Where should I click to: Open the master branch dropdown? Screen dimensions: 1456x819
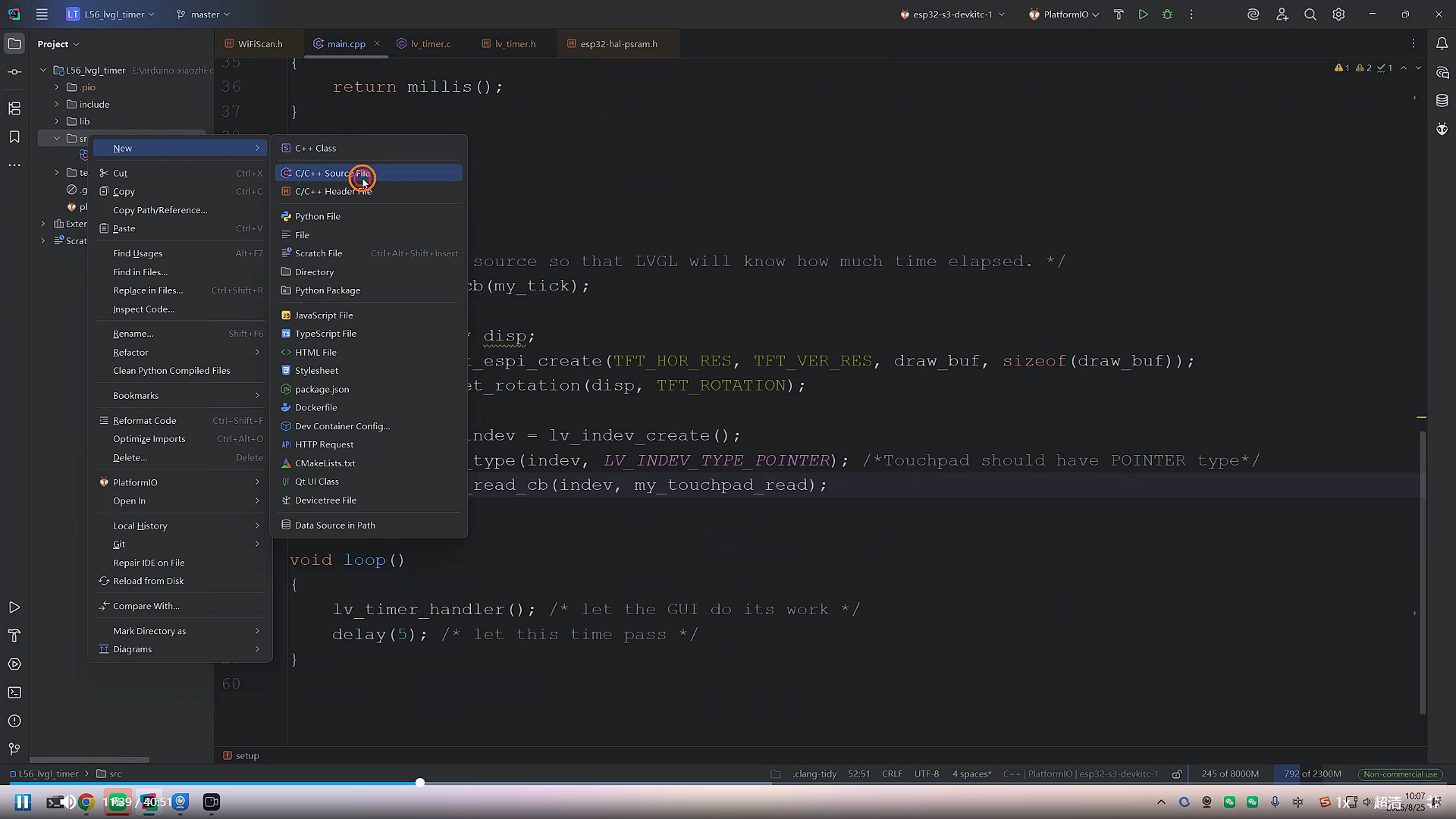[x=202, y=14]
